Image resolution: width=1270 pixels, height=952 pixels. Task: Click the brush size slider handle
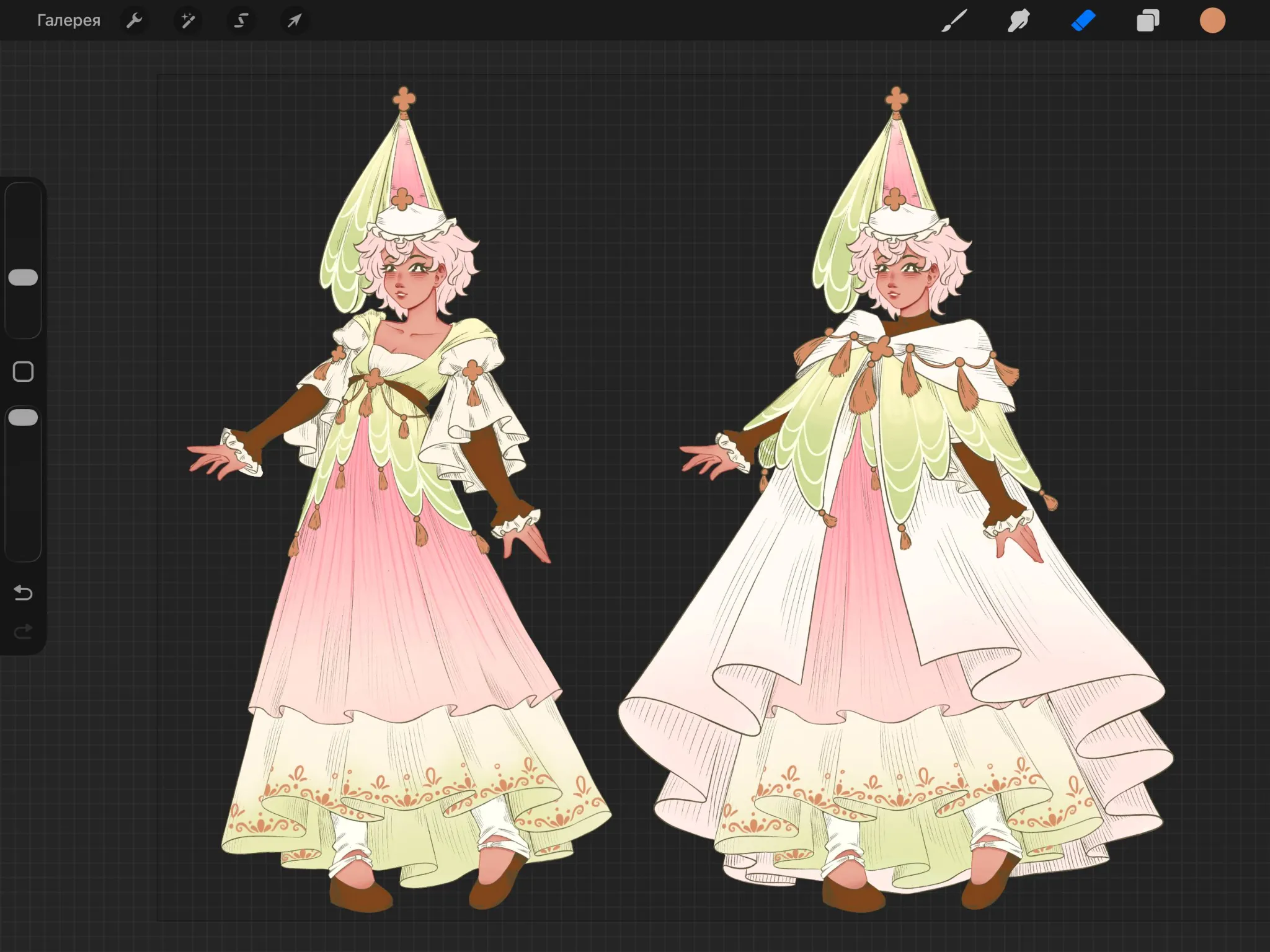click(x=23, y=277)
